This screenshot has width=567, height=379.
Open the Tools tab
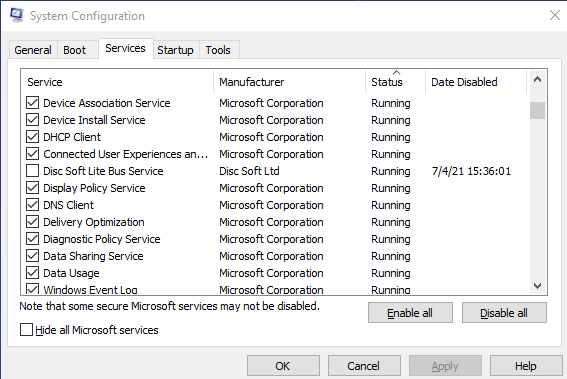[218, 50]
